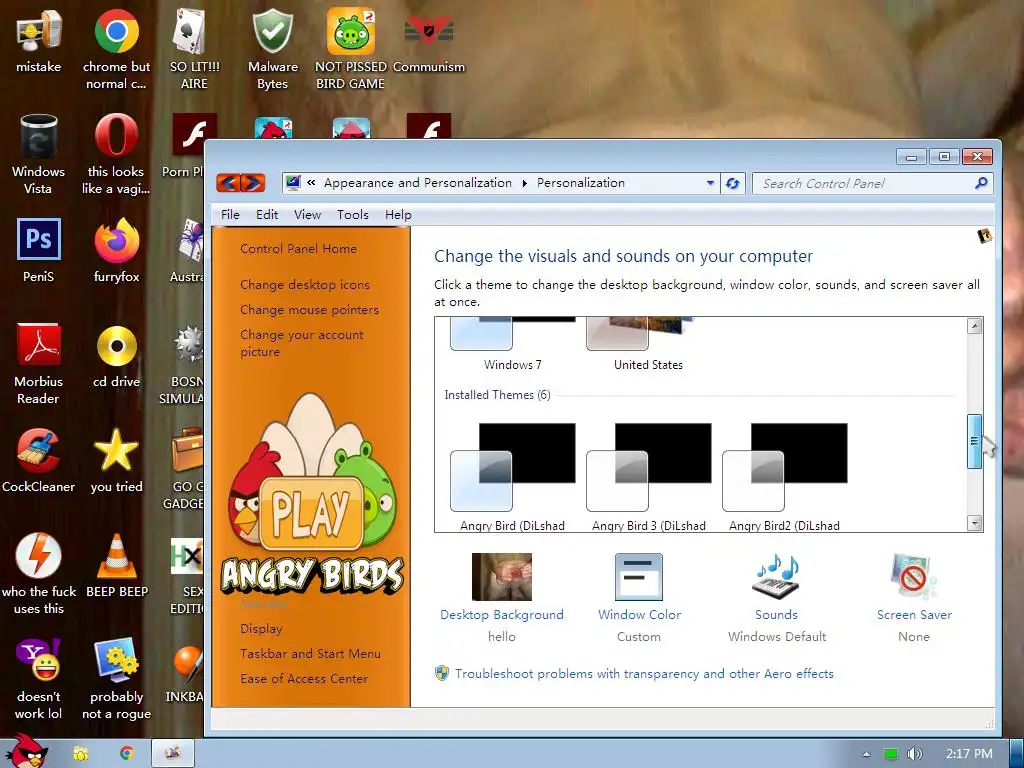Select the Windows 7 theme
The width and height of the screenshot is (1024, 768).
(513, 345)
